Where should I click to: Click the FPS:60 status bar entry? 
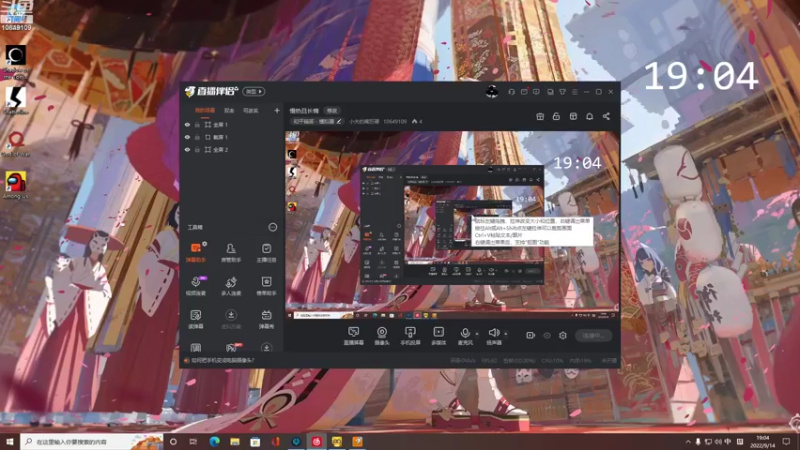pos(489,361)
